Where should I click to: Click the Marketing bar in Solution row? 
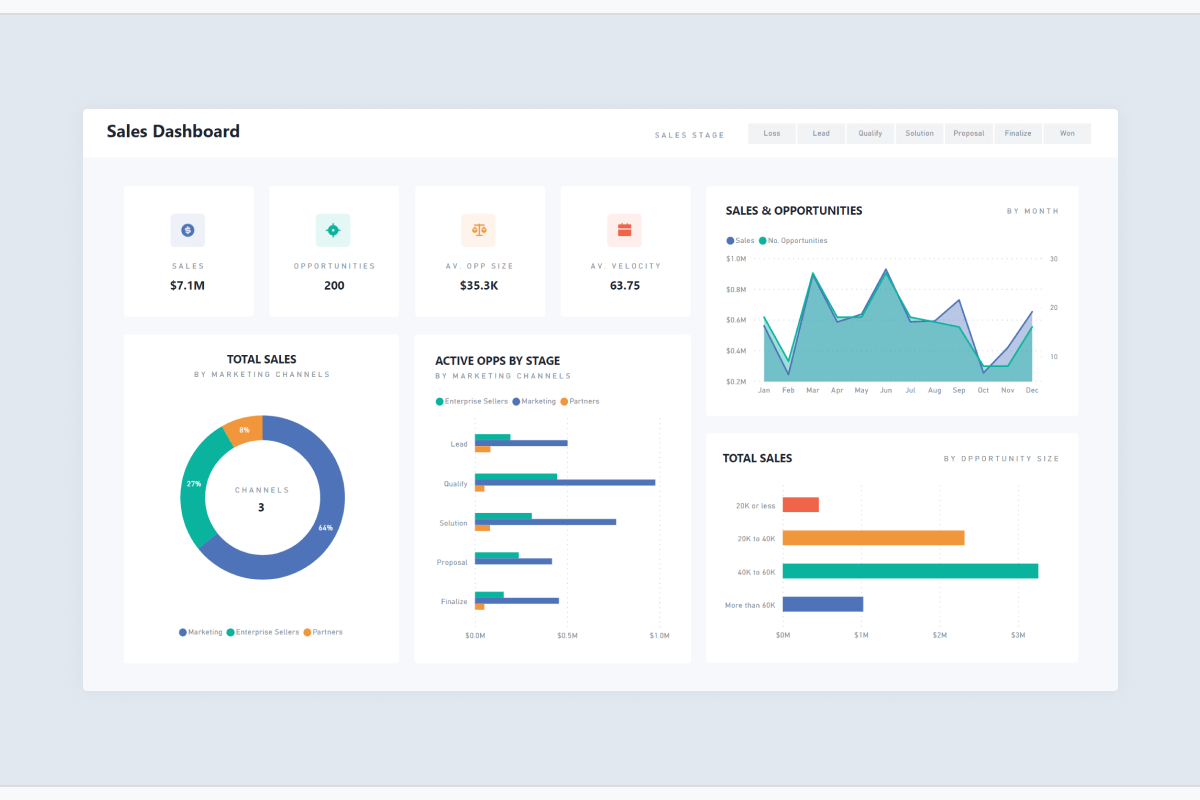pyautogui.click(x=546, y=522)
